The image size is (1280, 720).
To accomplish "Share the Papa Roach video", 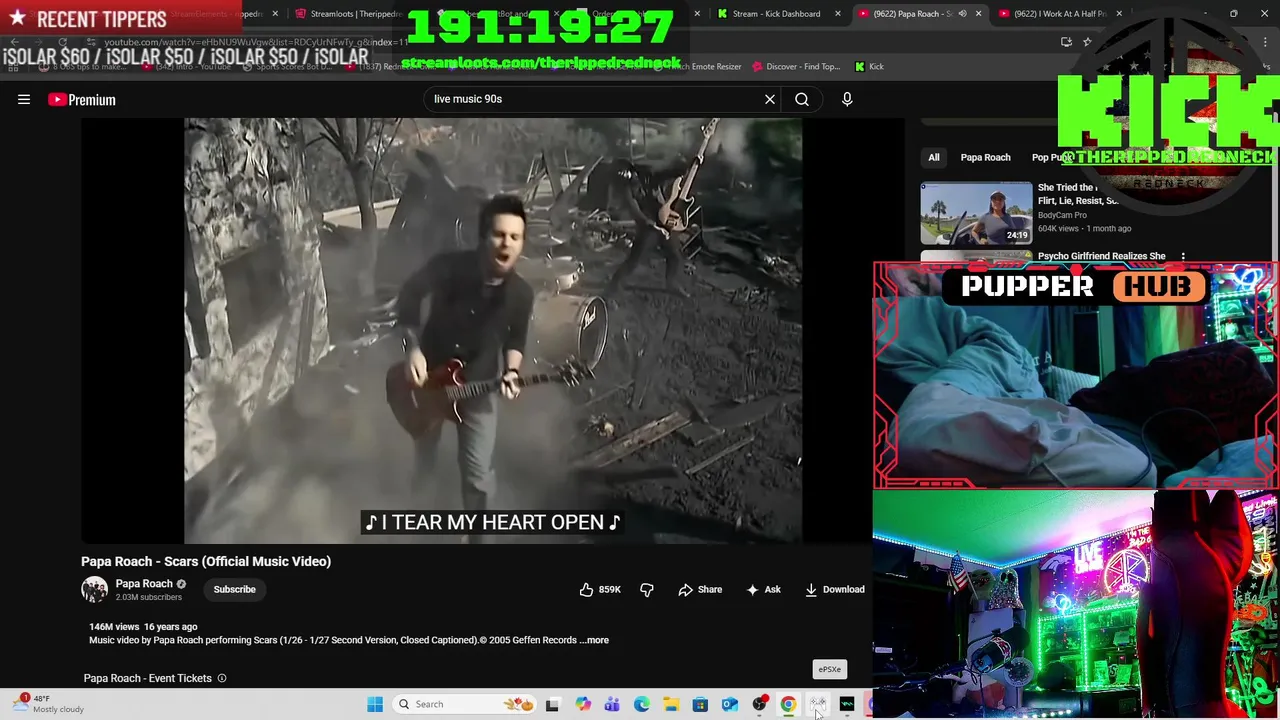I will [x=700, y=589].
